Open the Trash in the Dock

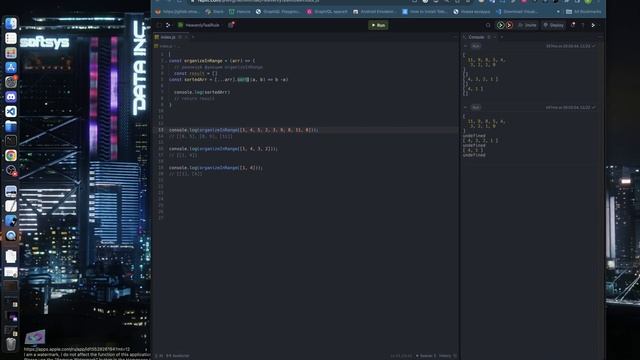[11, 344]
